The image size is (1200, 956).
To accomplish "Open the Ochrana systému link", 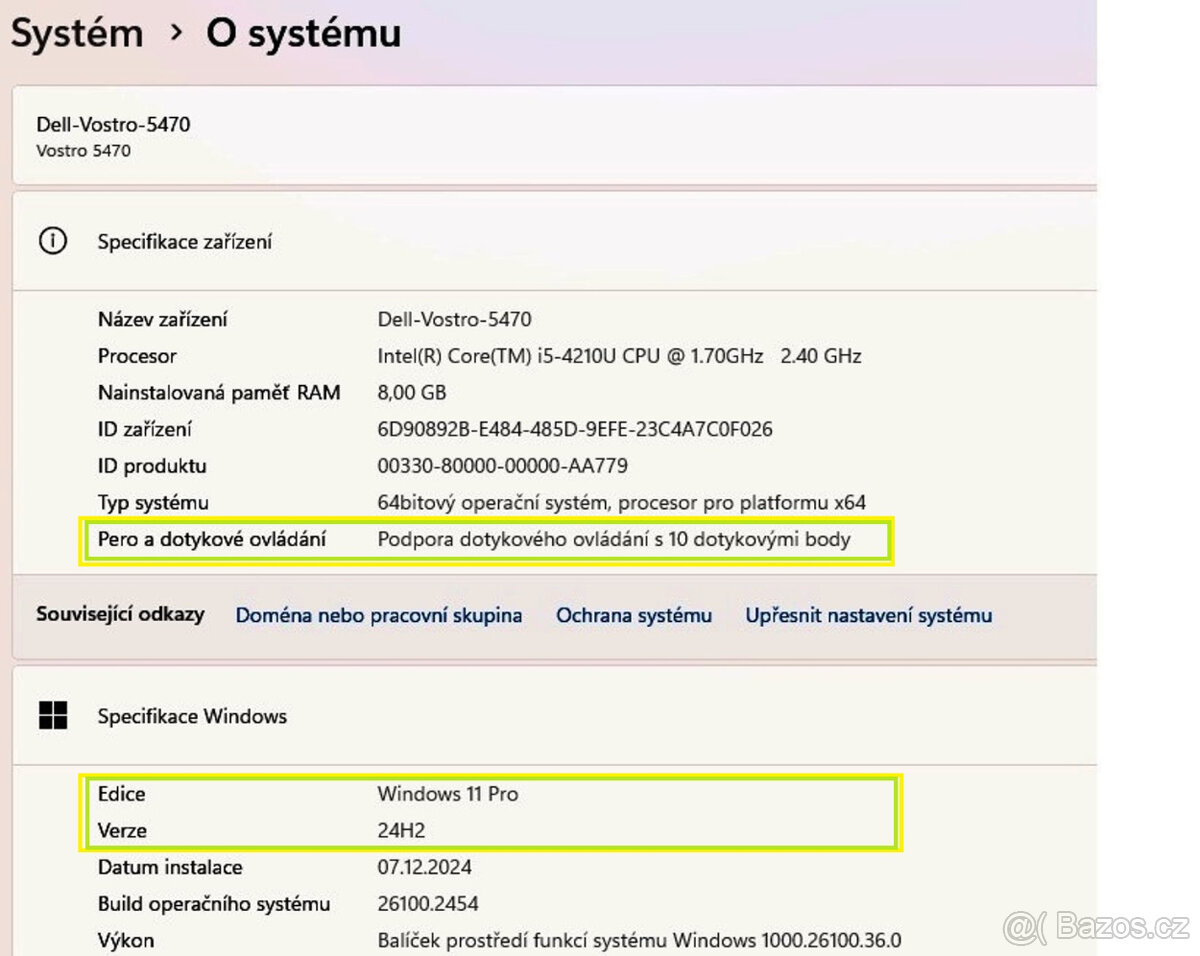I will coord(634,615).
